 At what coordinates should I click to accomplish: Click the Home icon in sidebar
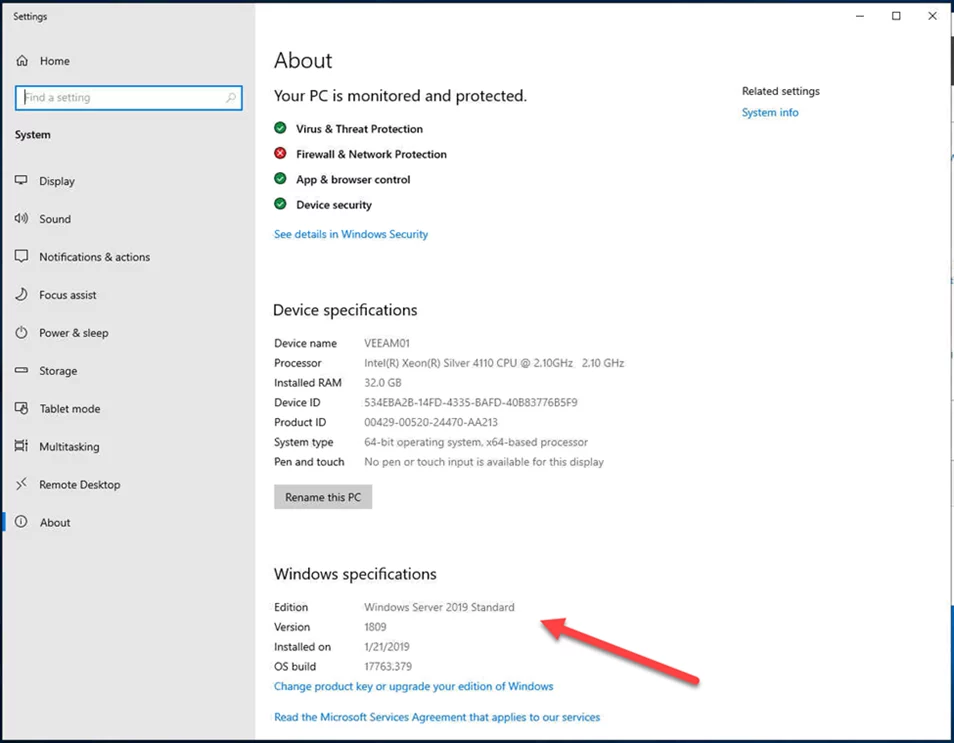tap(22, 61)
